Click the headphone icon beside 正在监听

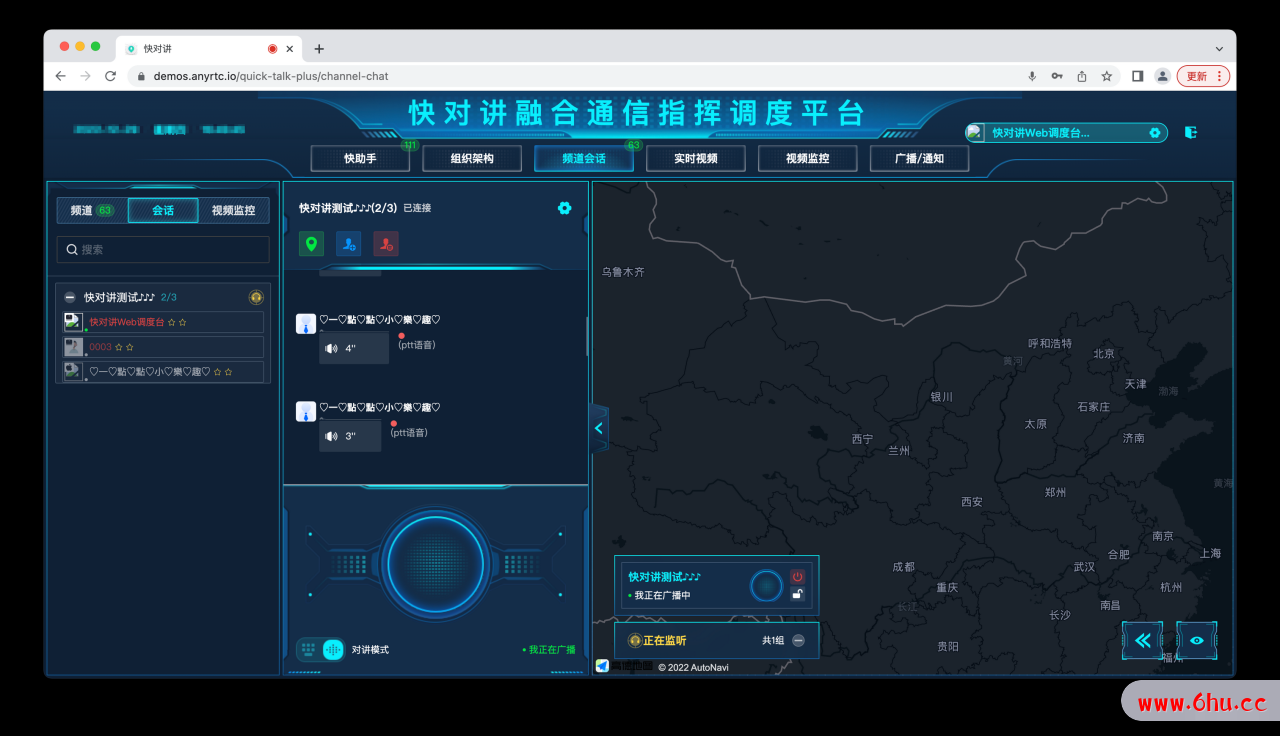pyautogui.click(x=634, y=640)
